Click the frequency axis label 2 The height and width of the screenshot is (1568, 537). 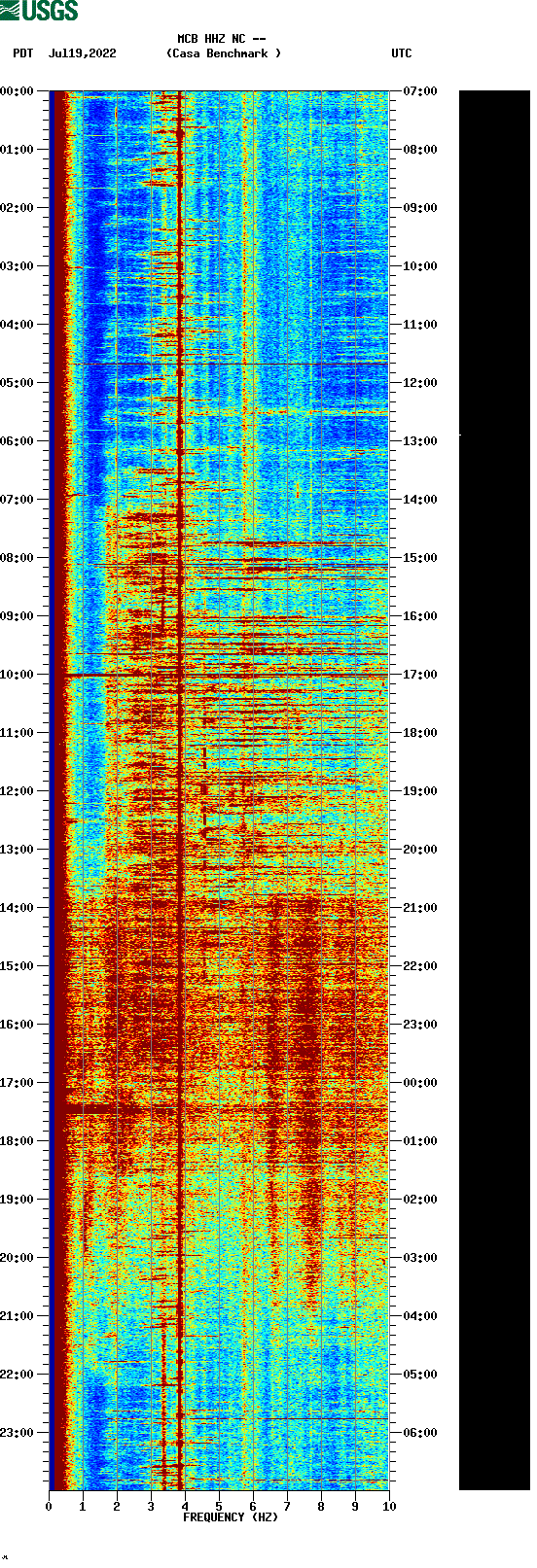117,1507
